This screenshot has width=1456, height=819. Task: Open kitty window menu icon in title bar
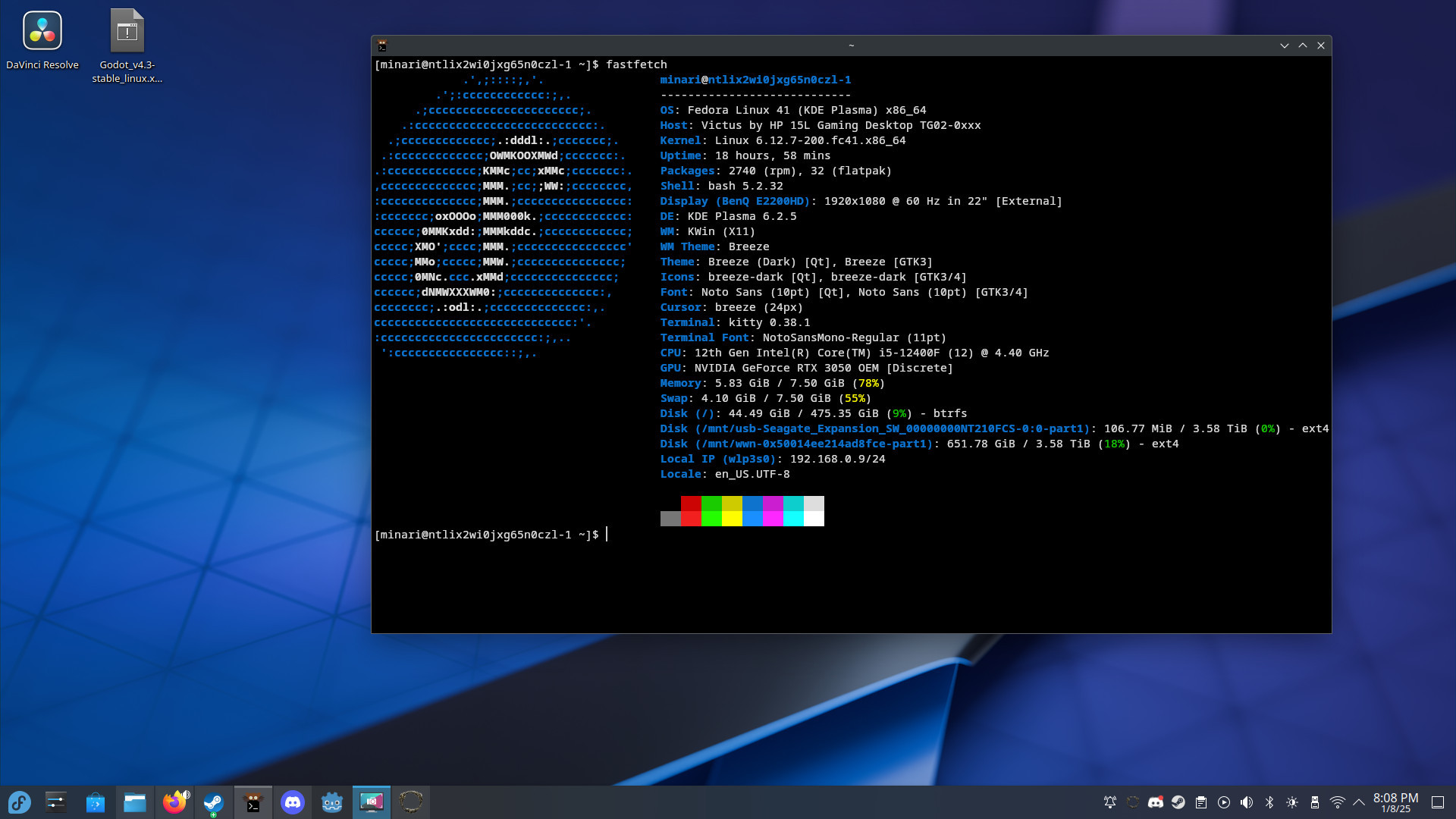(x=382, y=45)
